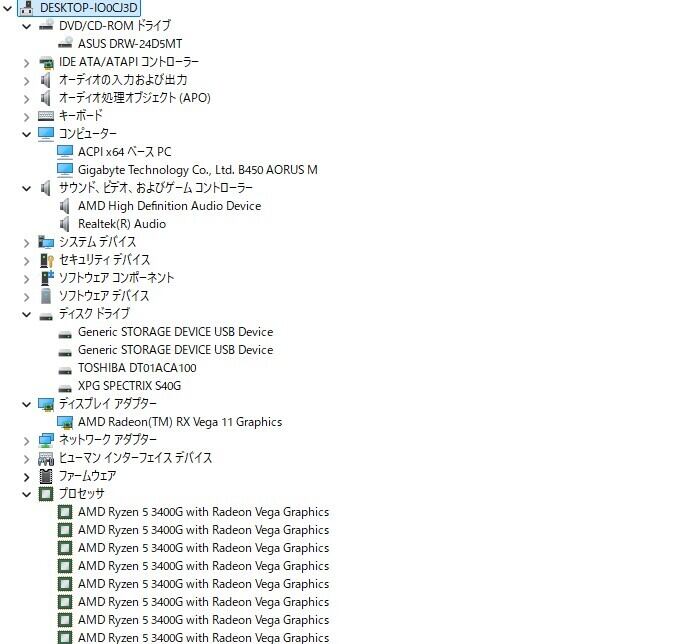The image size is (677, 644).
Task: Expand the ネットワーク アダプター category
Action: (27, 441)
